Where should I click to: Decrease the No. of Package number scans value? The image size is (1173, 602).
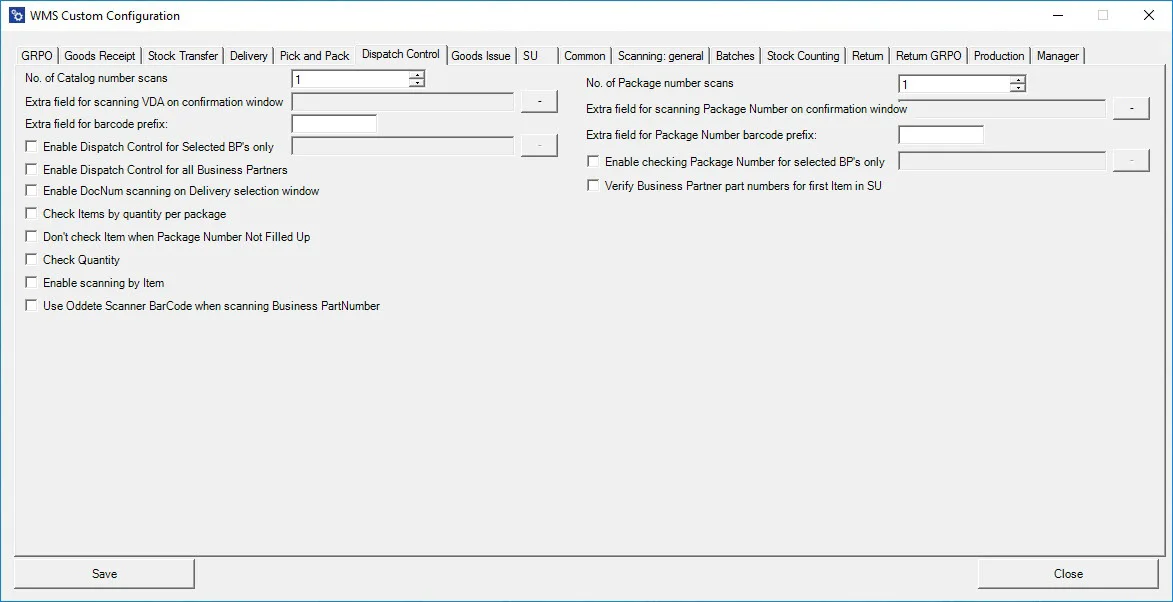(x=1018, y=89)
